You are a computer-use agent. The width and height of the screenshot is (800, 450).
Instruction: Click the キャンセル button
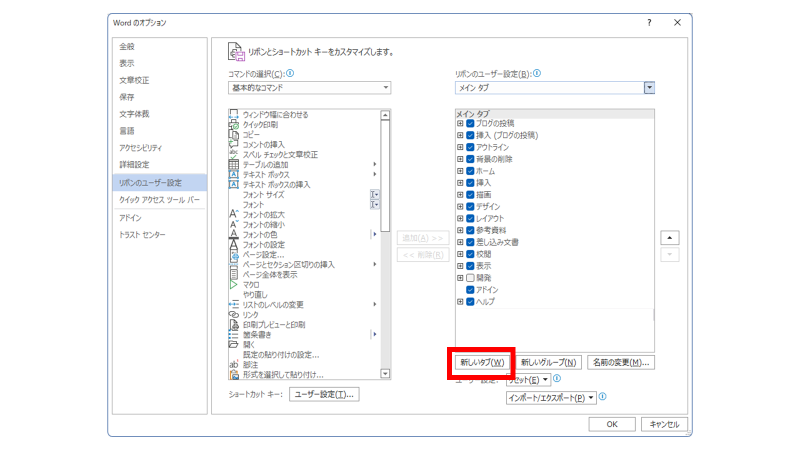point(664,424)
